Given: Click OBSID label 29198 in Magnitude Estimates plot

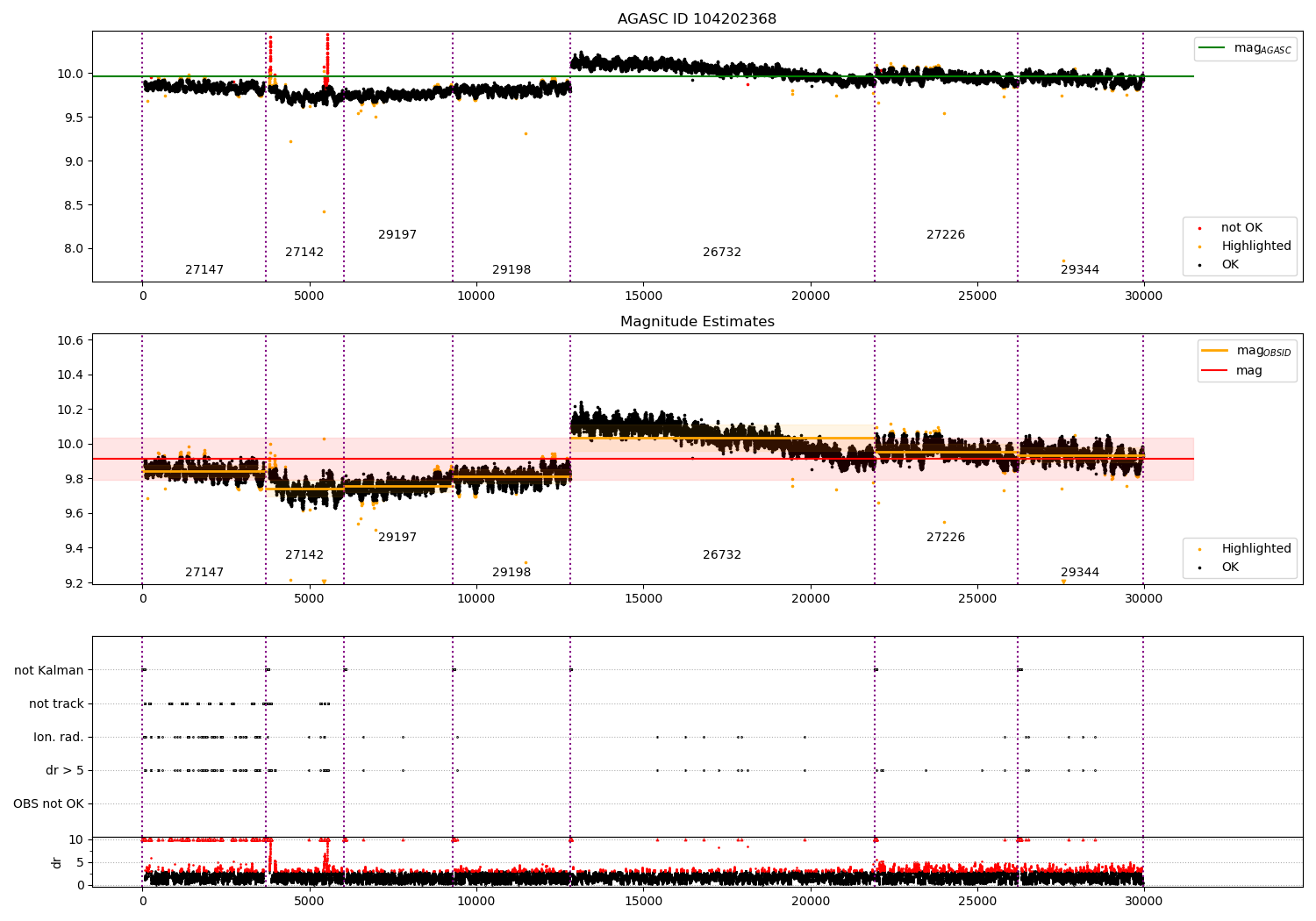Looking at the screenshot, I should tap(511, 572).
